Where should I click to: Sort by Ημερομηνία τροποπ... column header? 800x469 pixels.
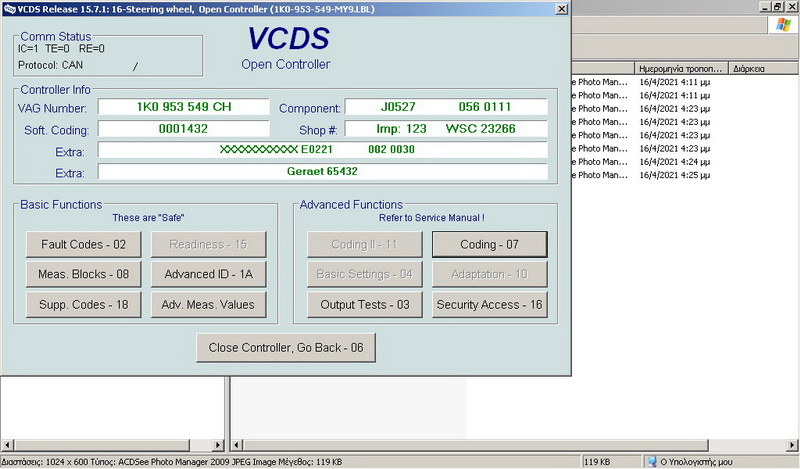tap(681, 68)
